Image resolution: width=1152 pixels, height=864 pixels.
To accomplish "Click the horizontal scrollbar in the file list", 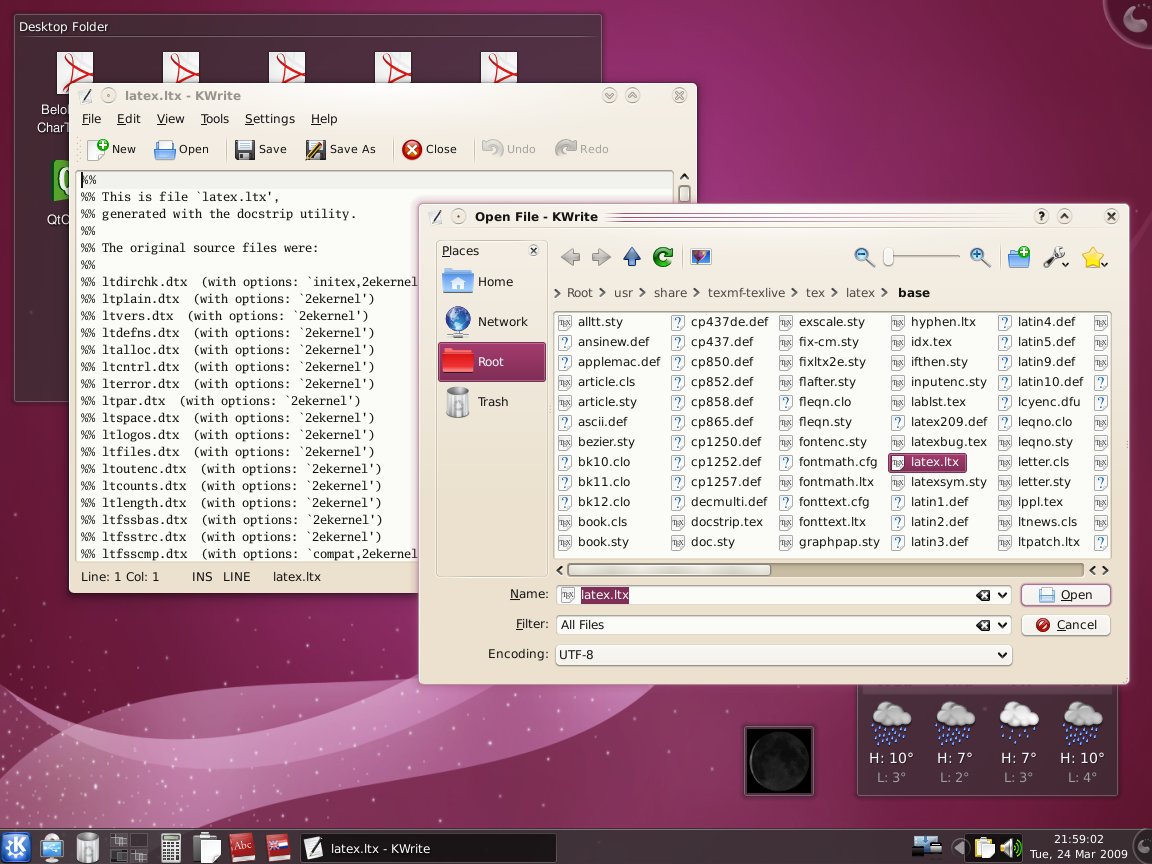I will coord(669,570).
